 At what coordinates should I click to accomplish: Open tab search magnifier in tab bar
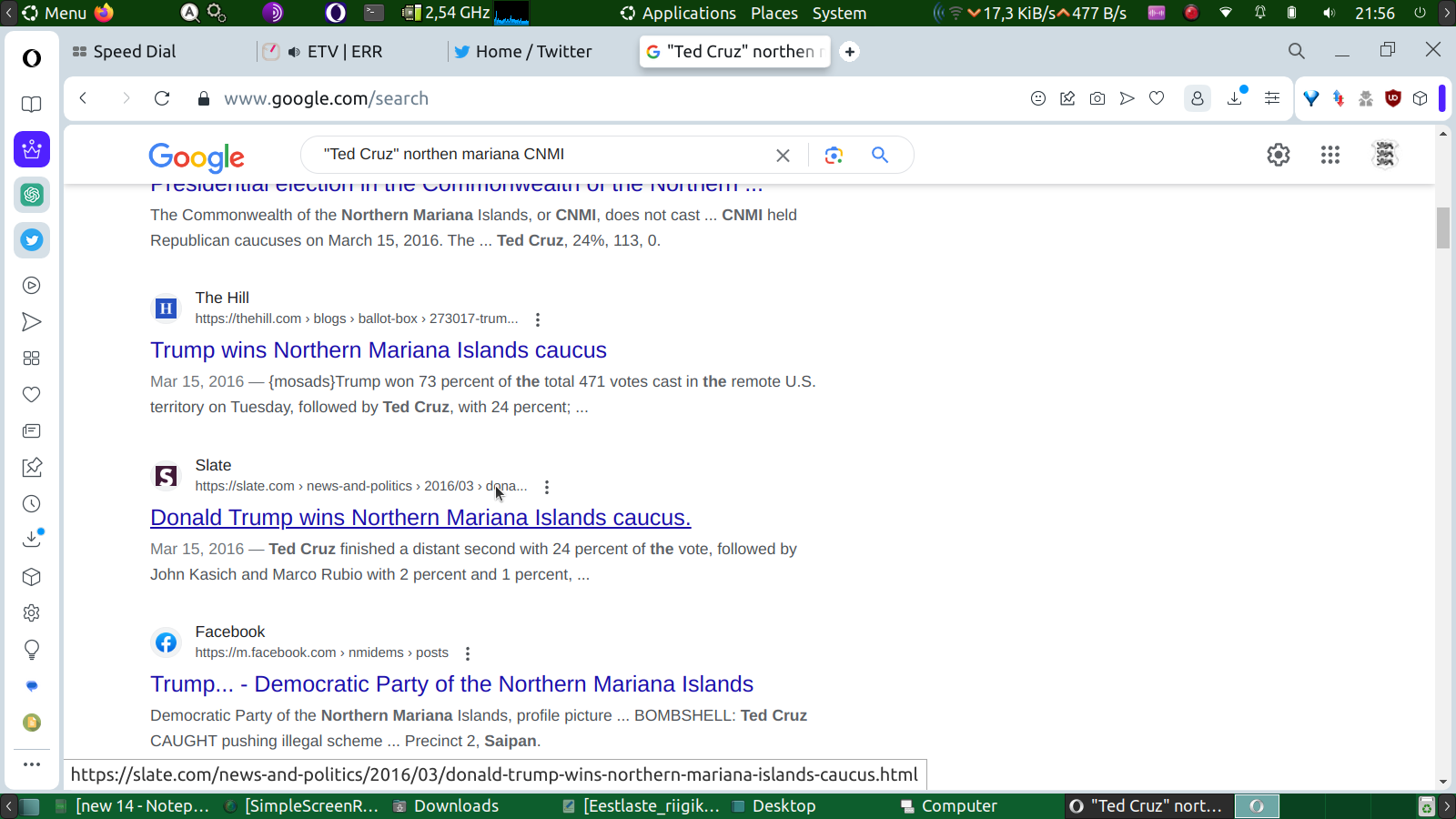coord(1297,51)
